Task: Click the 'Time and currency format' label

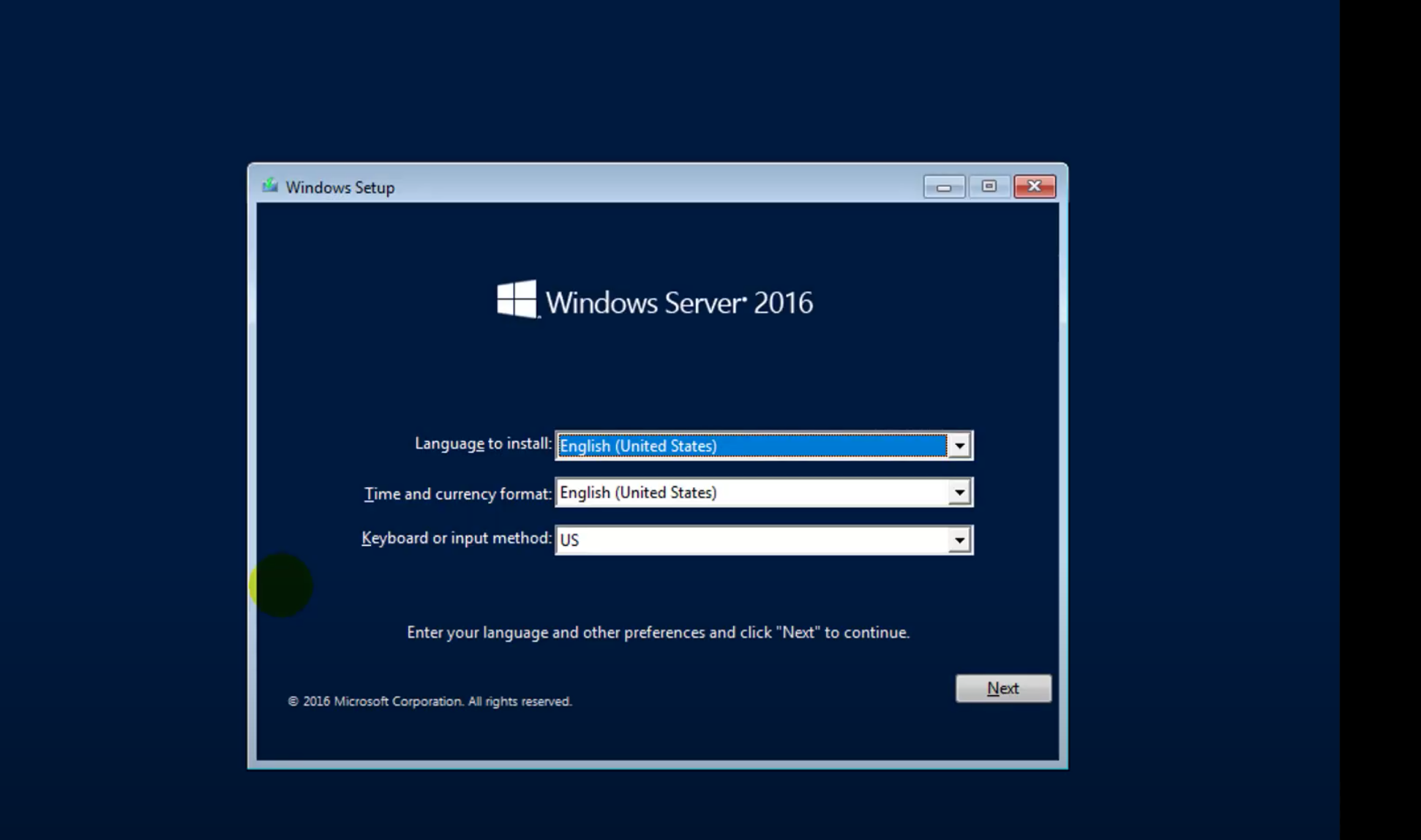Action: 457,494
